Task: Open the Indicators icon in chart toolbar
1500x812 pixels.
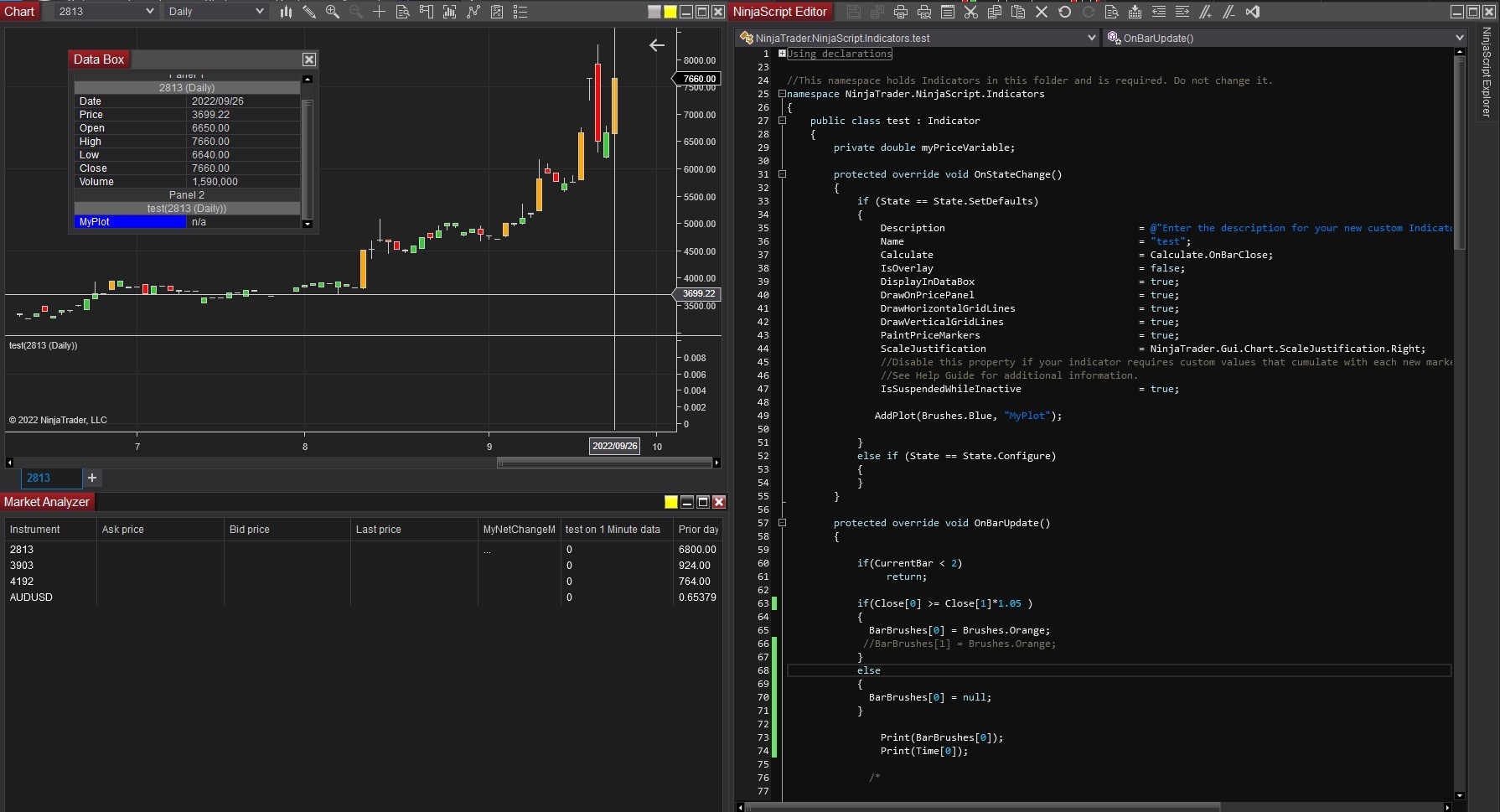Action: (473, 12)
